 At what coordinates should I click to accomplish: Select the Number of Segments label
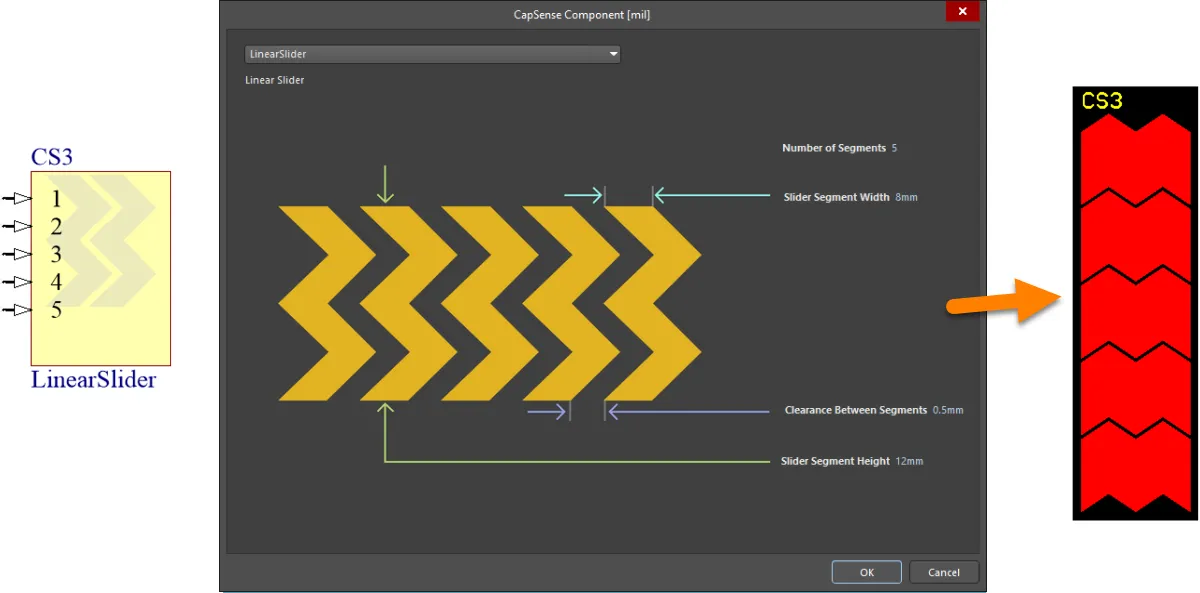point(834,148)
